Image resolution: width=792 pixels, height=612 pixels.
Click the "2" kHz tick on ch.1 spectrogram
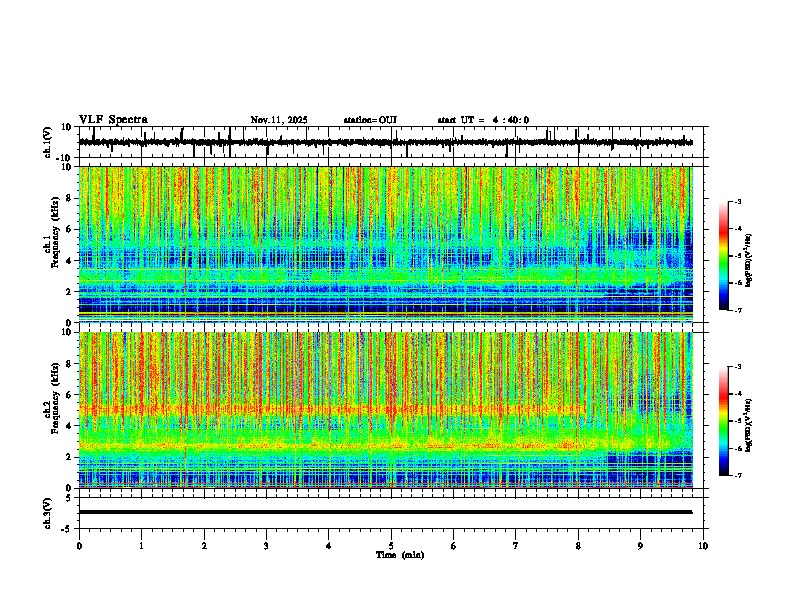pyautogui.click(x=70, y=291)
